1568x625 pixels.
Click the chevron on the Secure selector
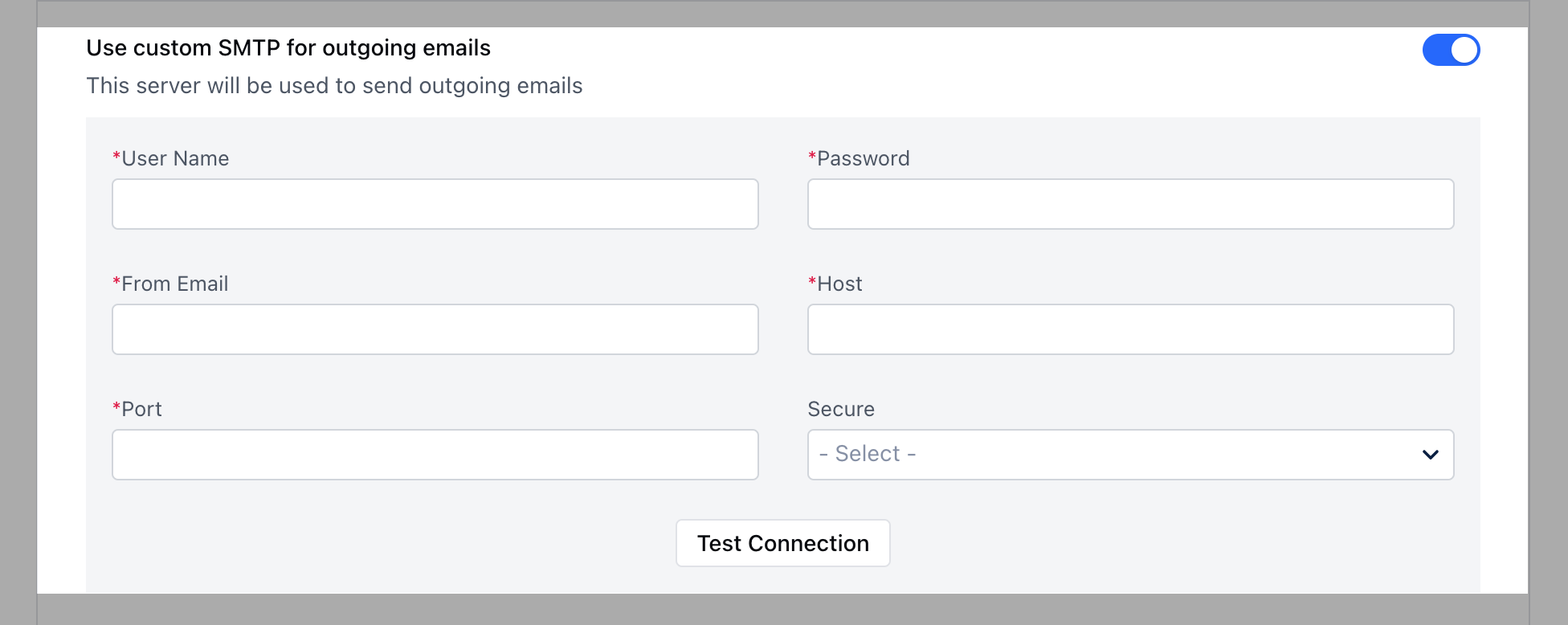[1431, 454]
